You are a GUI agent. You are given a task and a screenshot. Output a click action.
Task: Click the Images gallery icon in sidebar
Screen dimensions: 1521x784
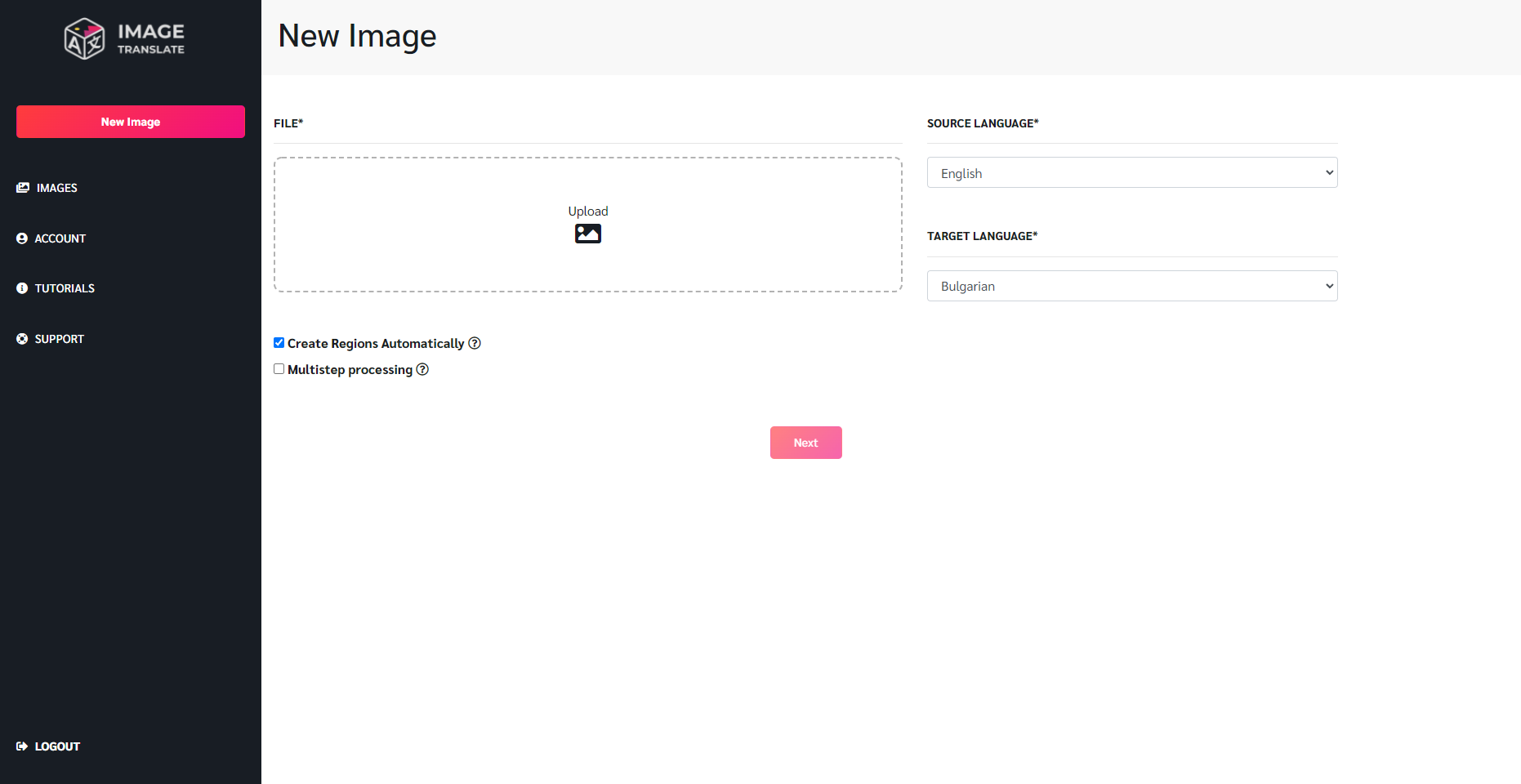pos(22,188)
